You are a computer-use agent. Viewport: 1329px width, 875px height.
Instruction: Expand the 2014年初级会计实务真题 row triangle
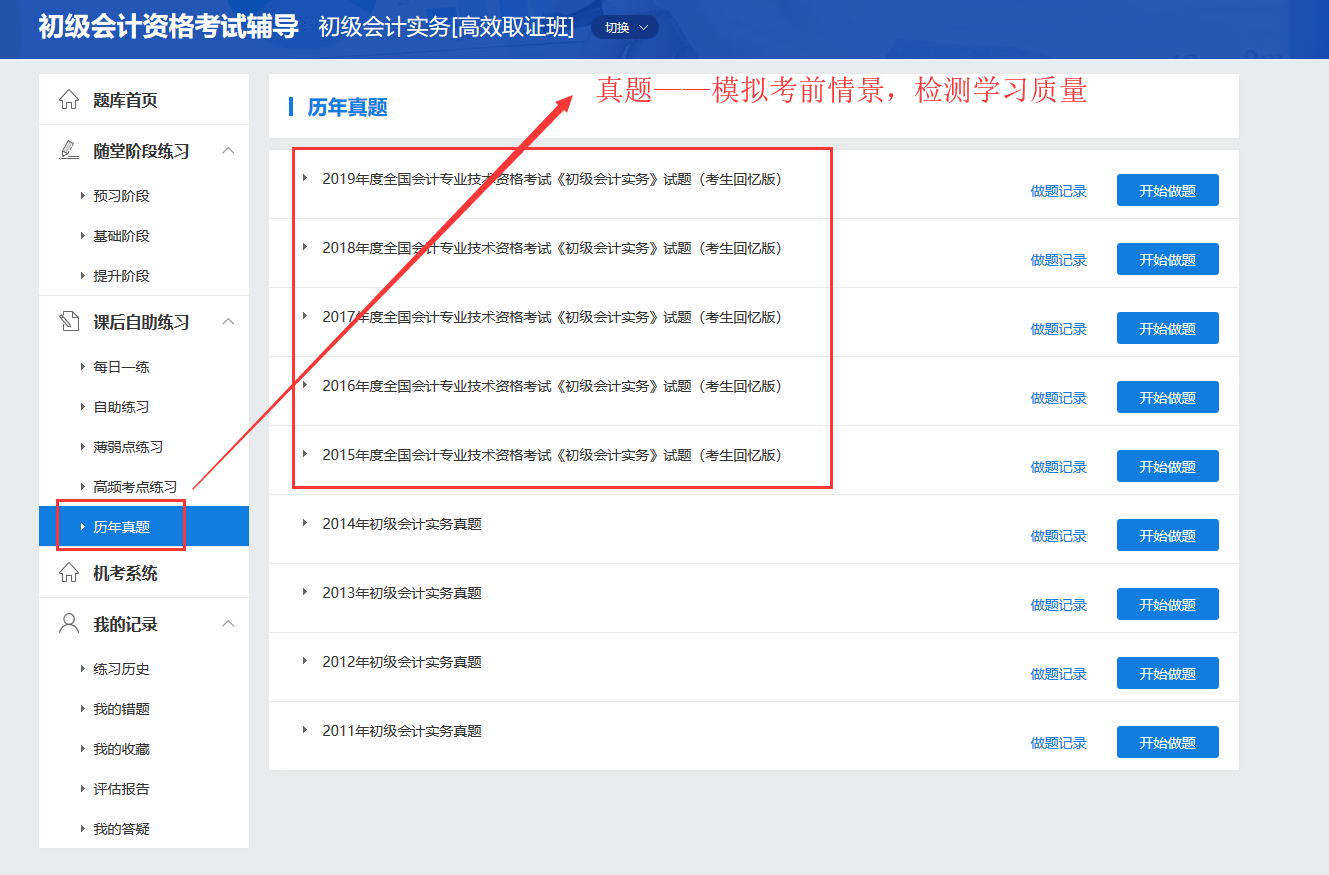[305, 523]
